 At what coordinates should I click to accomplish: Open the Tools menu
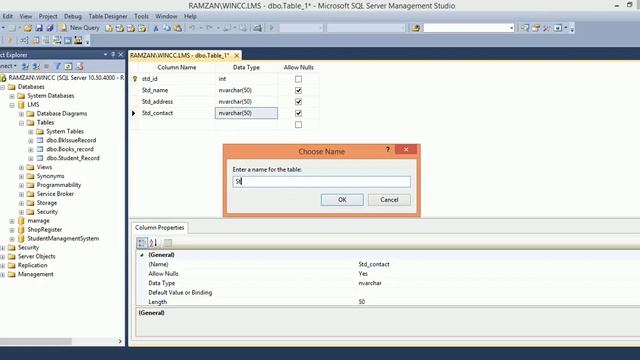[141, 16]
